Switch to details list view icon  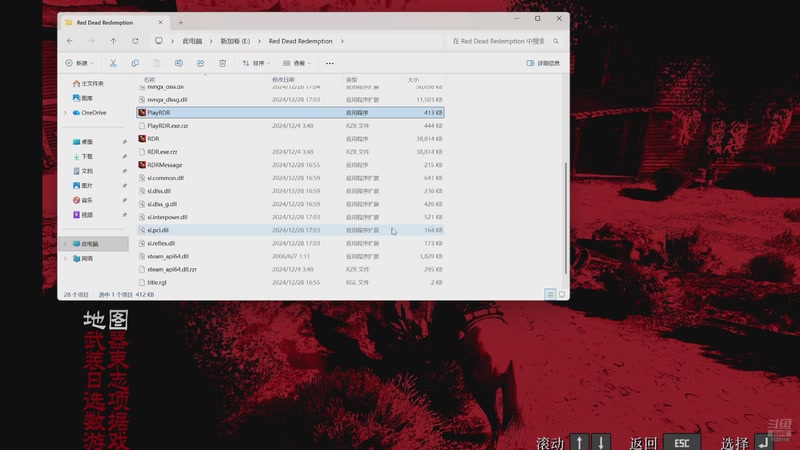[x=550, y=294]
